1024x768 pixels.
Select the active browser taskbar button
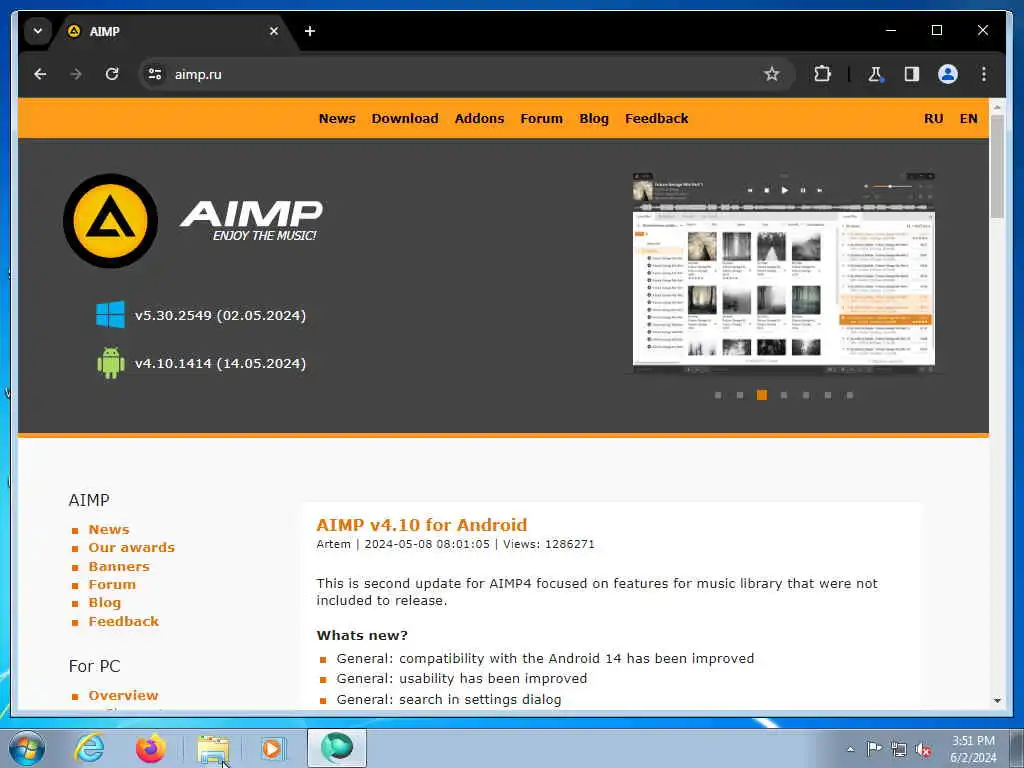coord(337,748)
